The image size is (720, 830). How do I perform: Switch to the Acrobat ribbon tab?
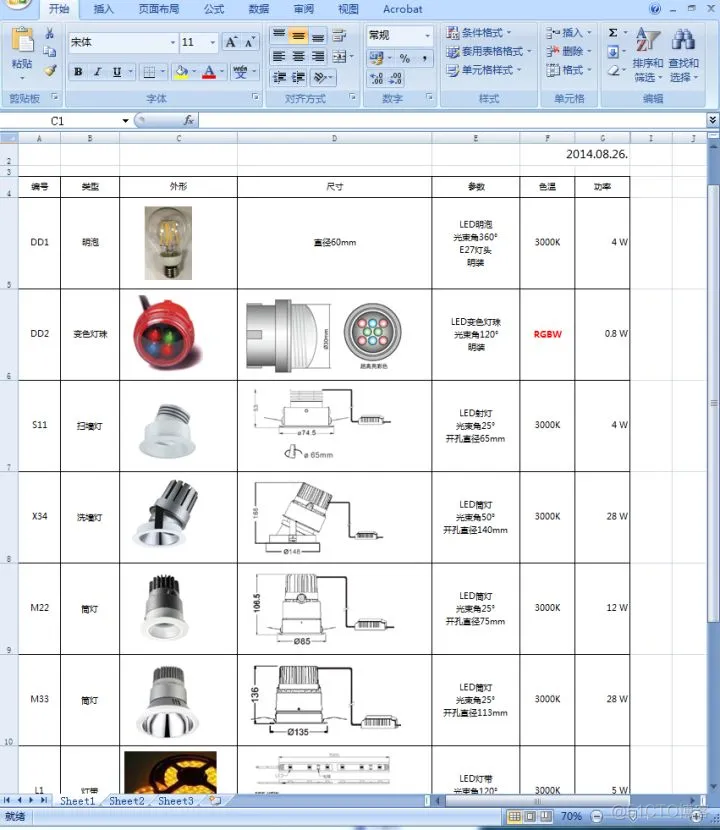tap(403, 9)
